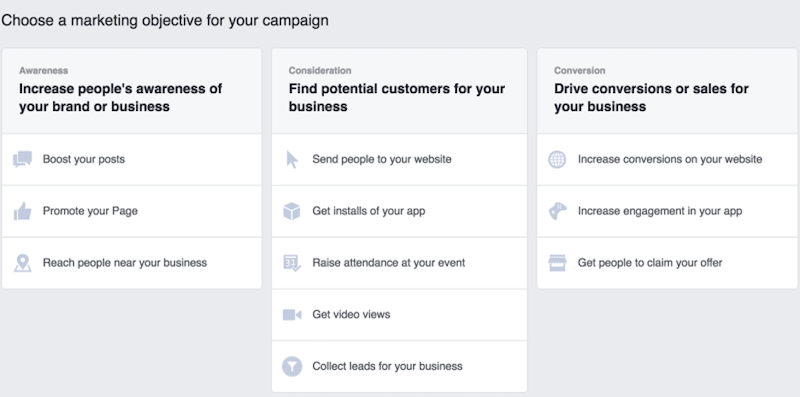
Task: Click the globe website conversions icon
Action: tap(557, 159)
